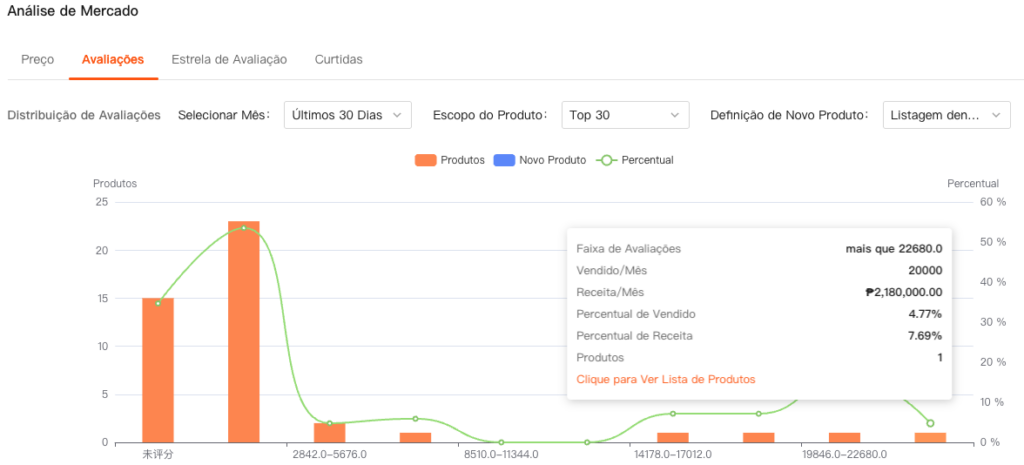
Task: Select the Estrela de Avaliação tab
Action: coord(229,59)
